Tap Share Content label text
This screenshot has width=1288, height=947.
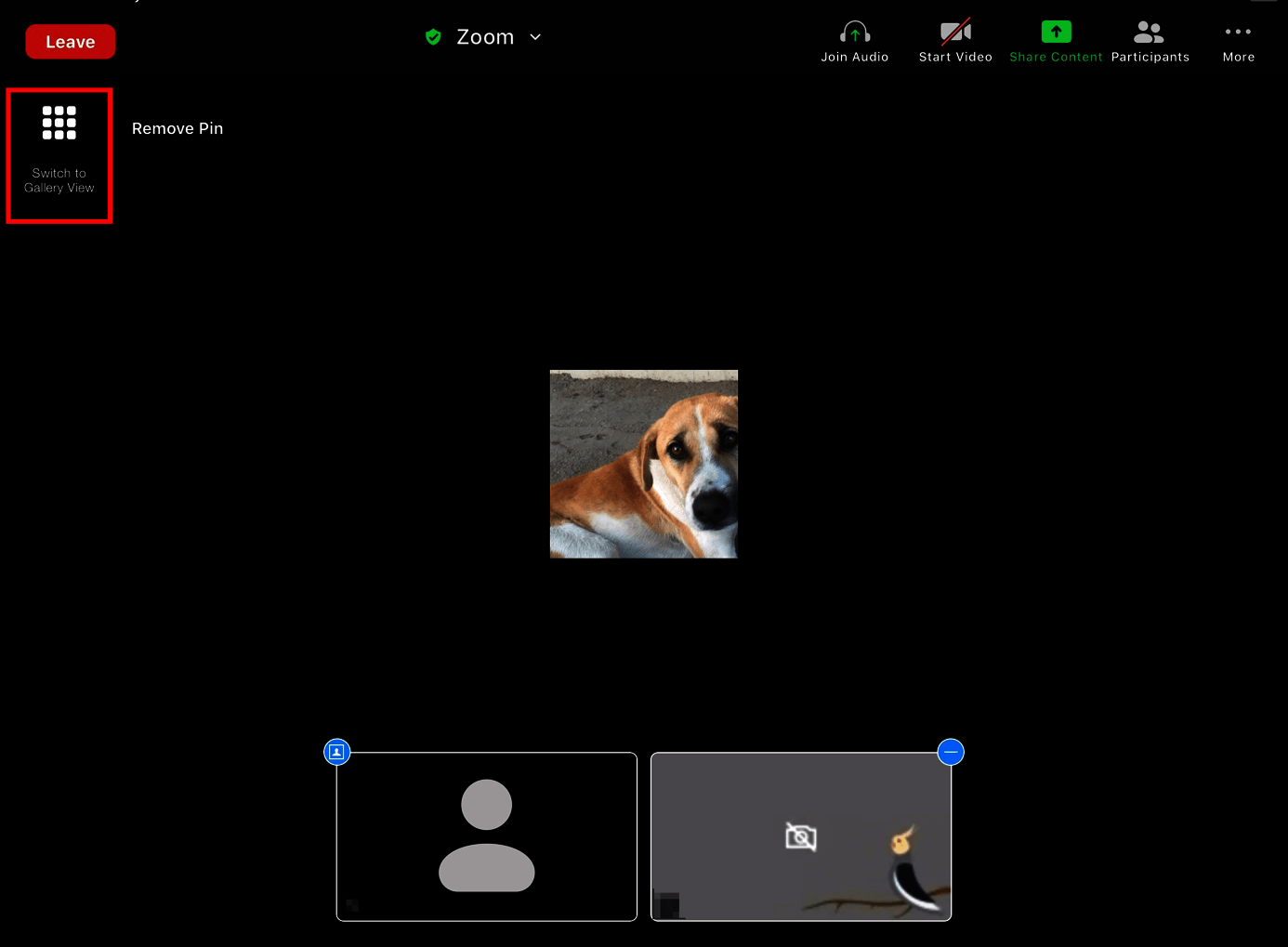1056,56
